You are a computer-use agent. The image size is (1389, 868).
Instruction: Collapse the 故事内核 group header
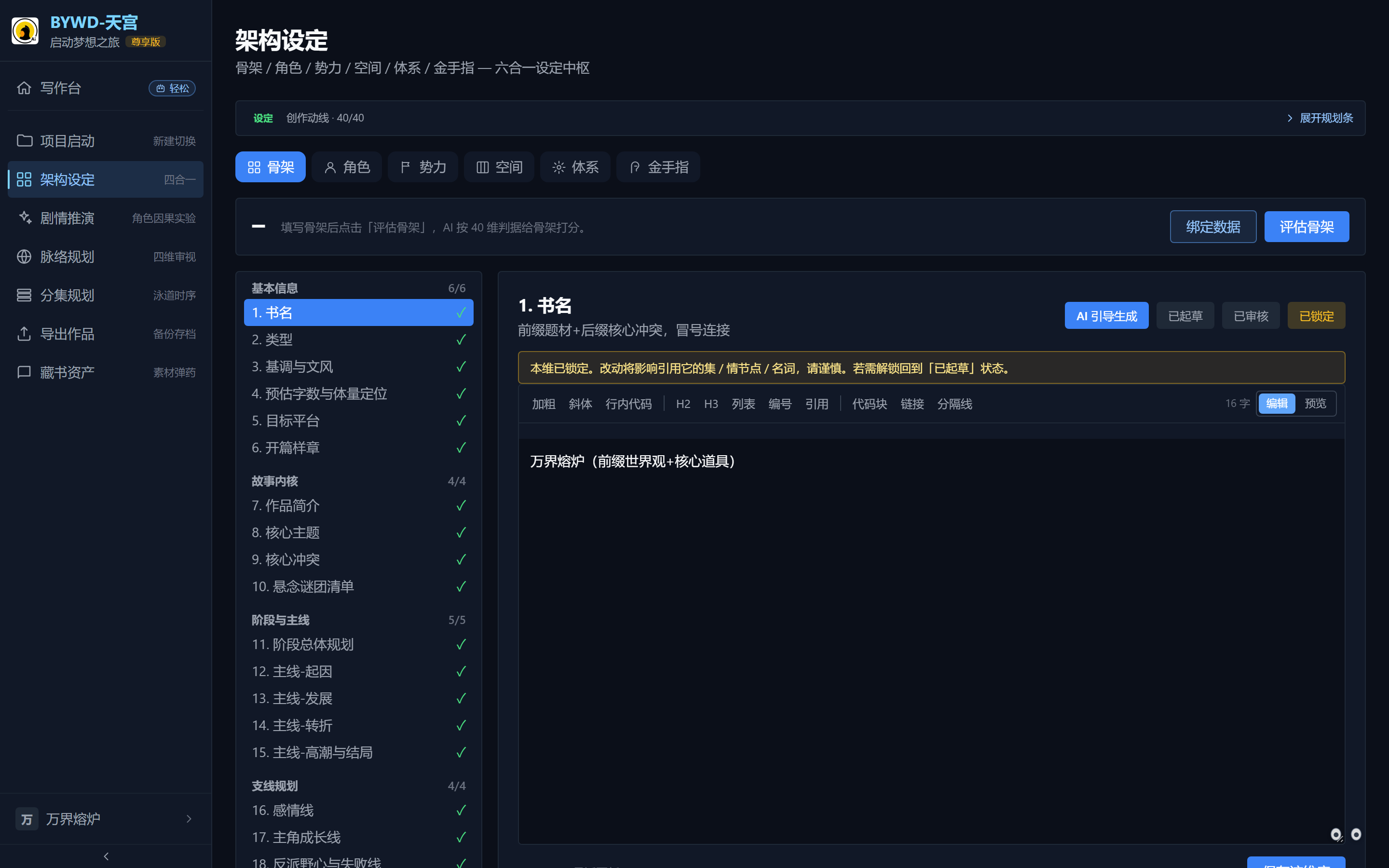tap(358, 481)
